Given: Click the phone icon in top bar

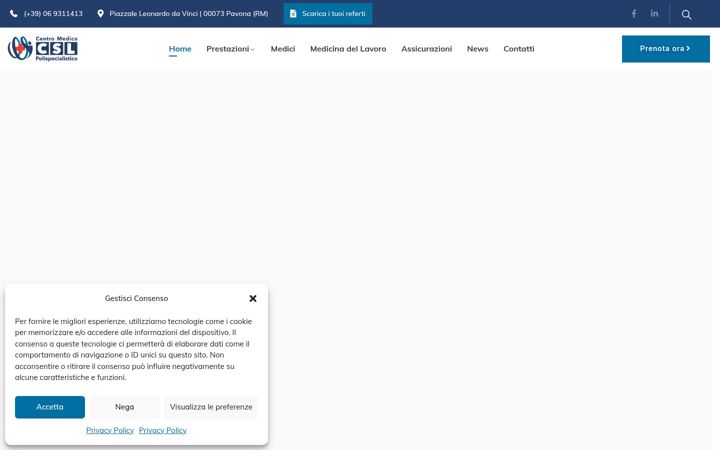Looking at the screenshot, I should 14,14.
